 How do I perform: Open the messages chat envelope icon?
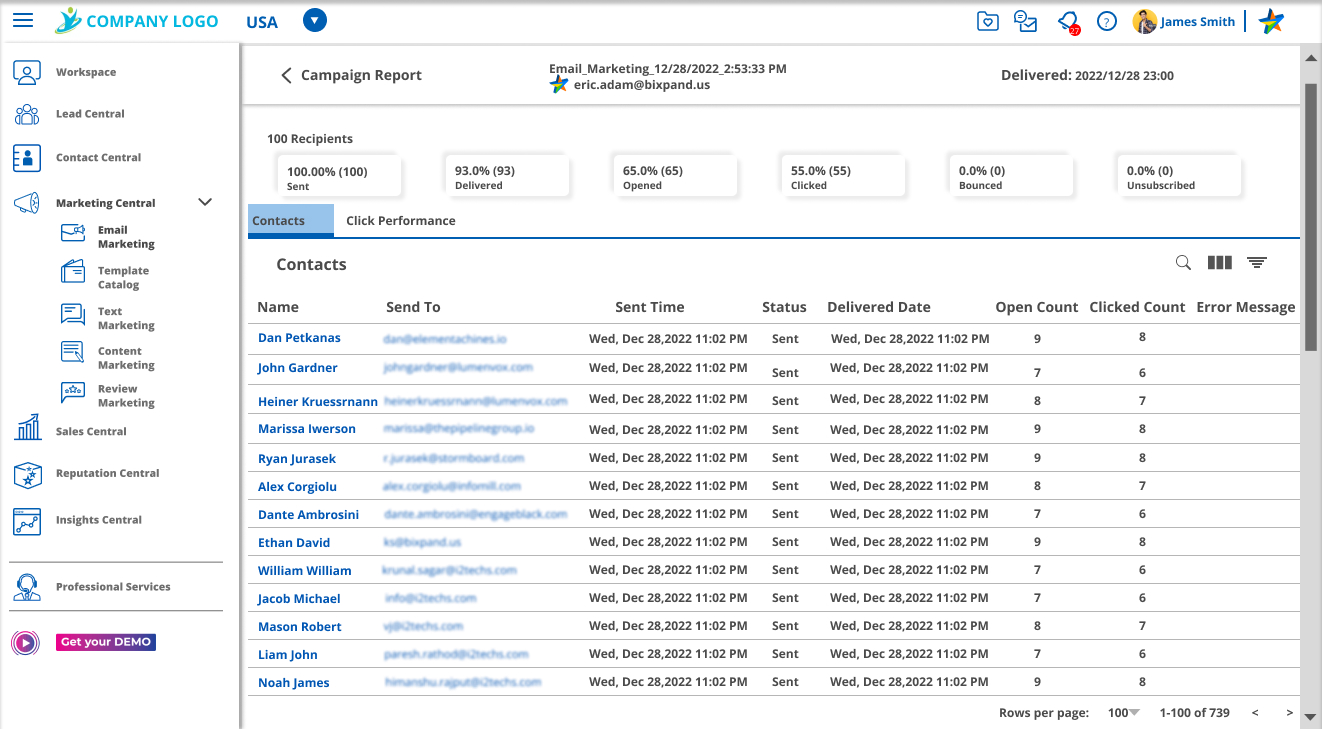(1026, 21)
